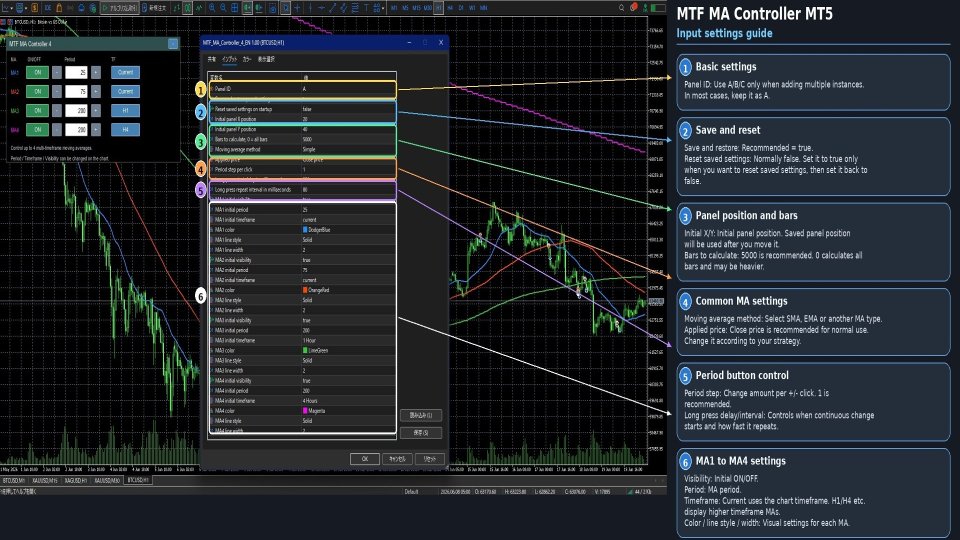
Task: Switch chart to M5 timeframe
Action: pos(405,7)
